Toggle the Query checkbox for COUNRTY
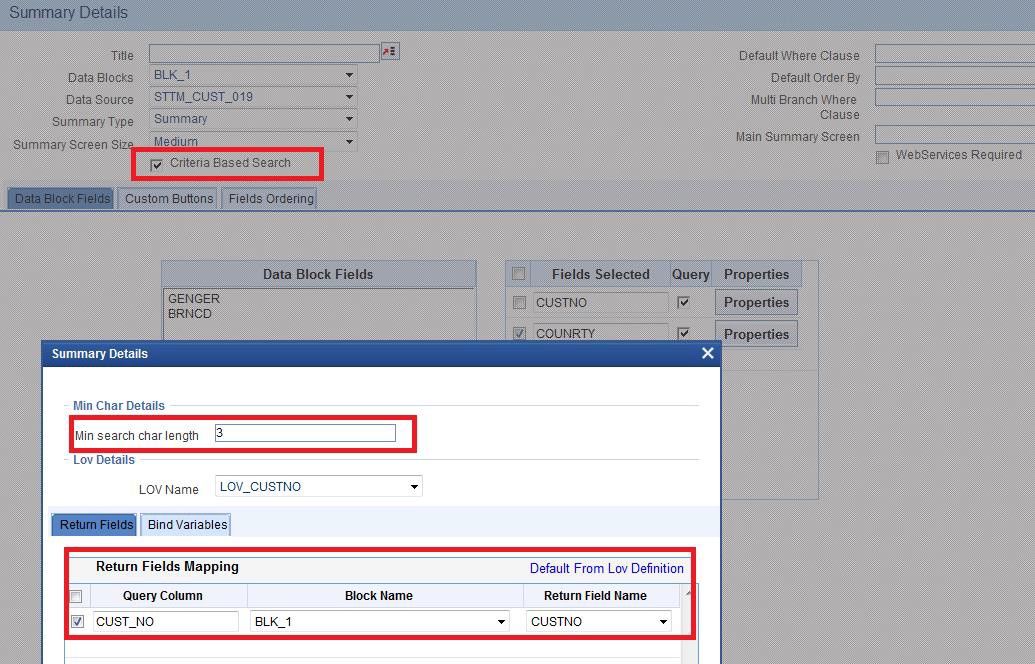Image resolution: width=1035 pixels, height=664 pixels. (x=683, y=333)
